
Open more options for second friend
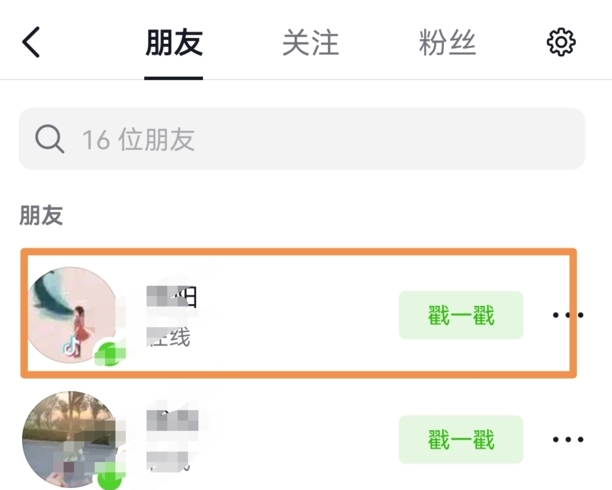[x=568, y=439]
